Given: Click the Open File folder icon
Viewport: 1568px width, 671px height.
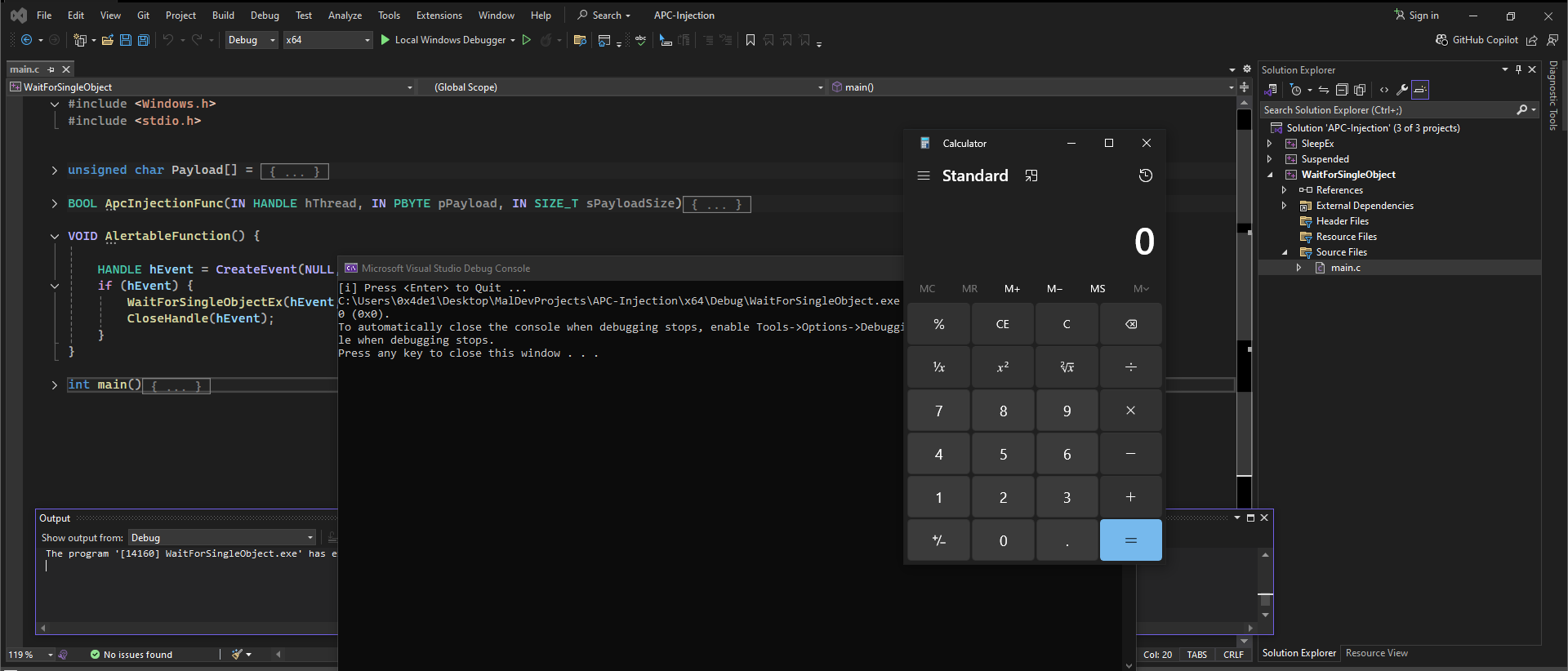Looking at the screenshot, I should [x=107, y=40].
